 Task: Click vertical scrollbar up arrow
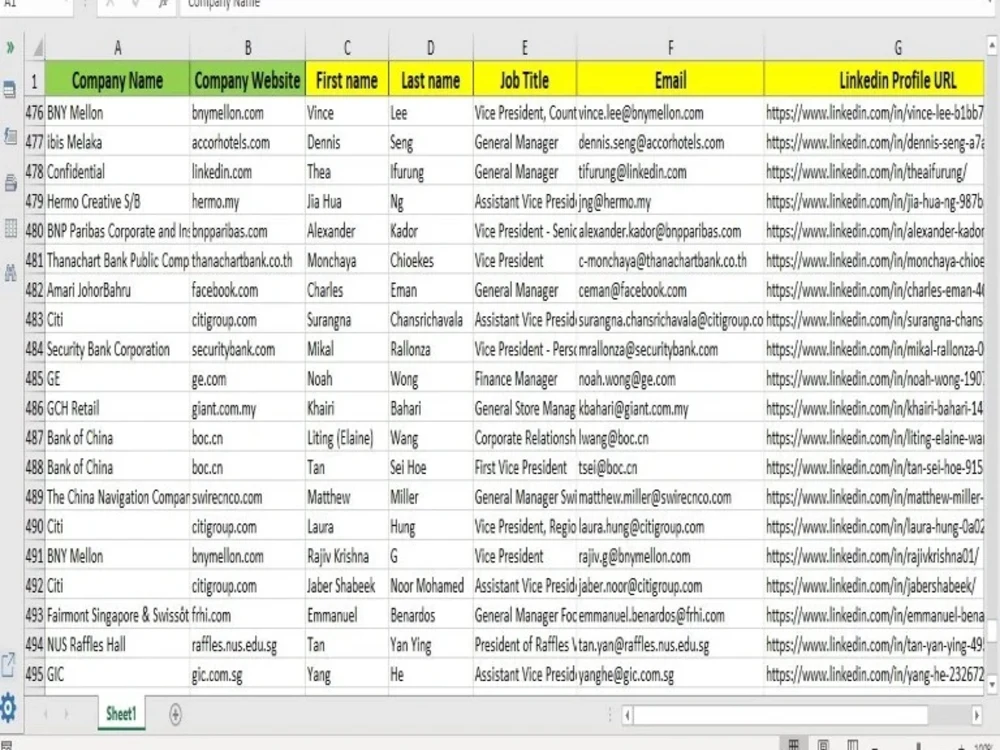click(x=992, y=45)
